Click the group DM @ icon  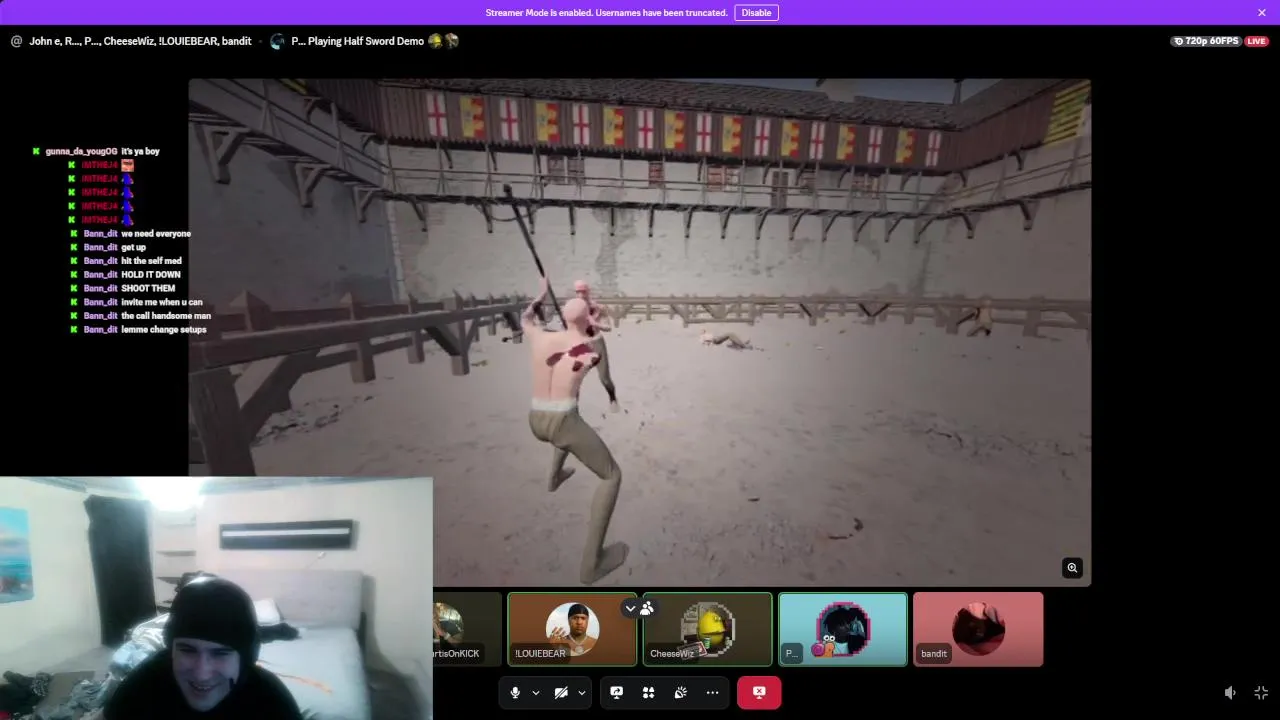click(16, 41)
